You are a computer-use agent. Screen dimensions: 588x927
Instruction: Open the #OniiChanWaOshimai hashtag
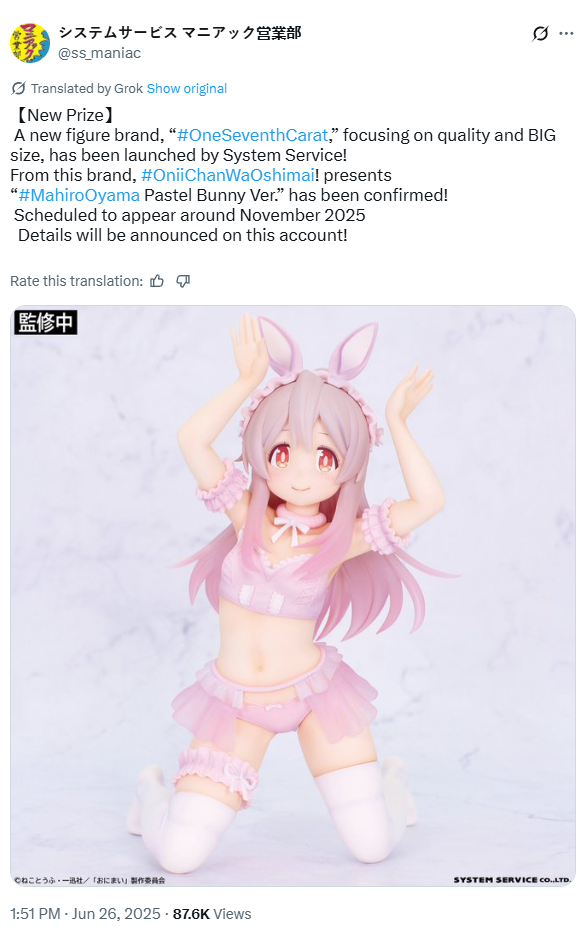pos(228,176)
